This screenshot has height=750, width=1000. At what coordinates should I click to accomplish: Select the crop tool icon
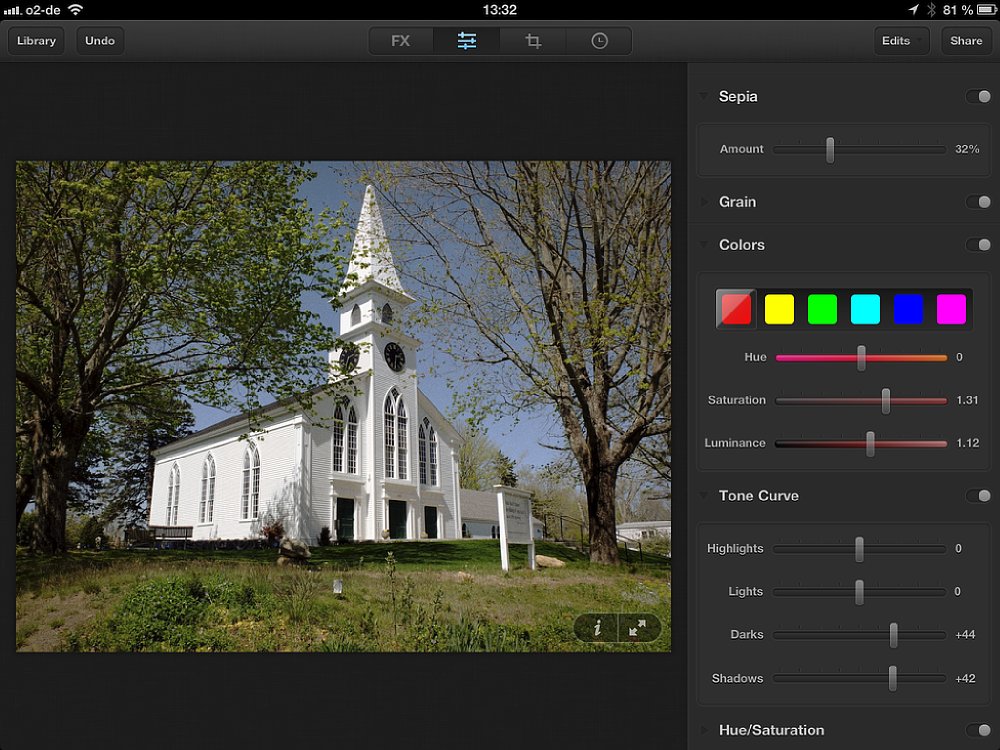(x=533, y=41)
